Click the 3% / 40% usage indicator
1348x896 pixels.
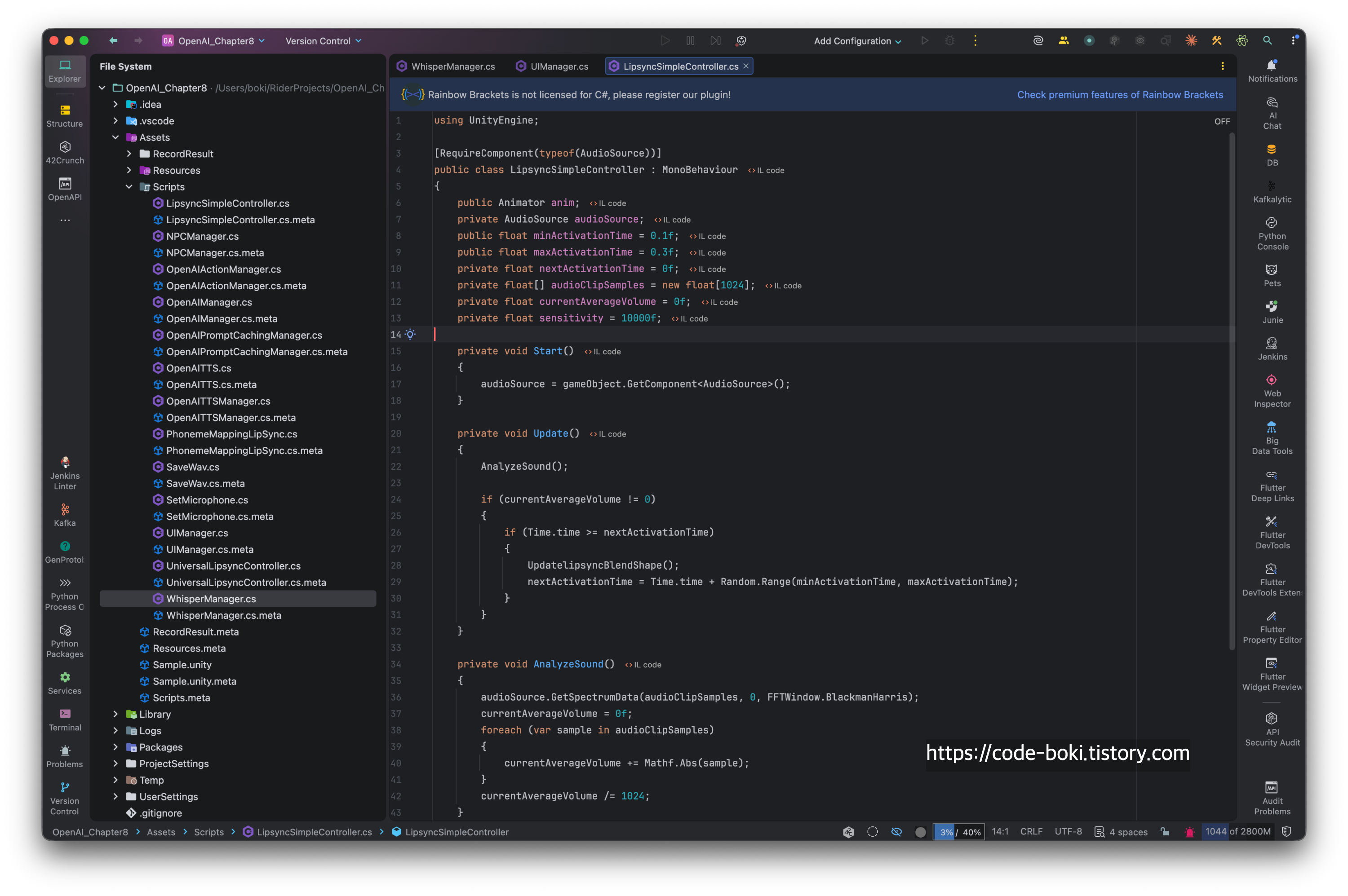pos(959,832)
